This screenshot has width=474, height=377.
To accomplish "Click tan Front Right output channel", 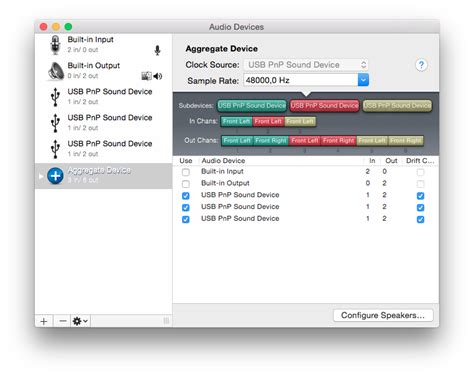I will tap(406, 140).
